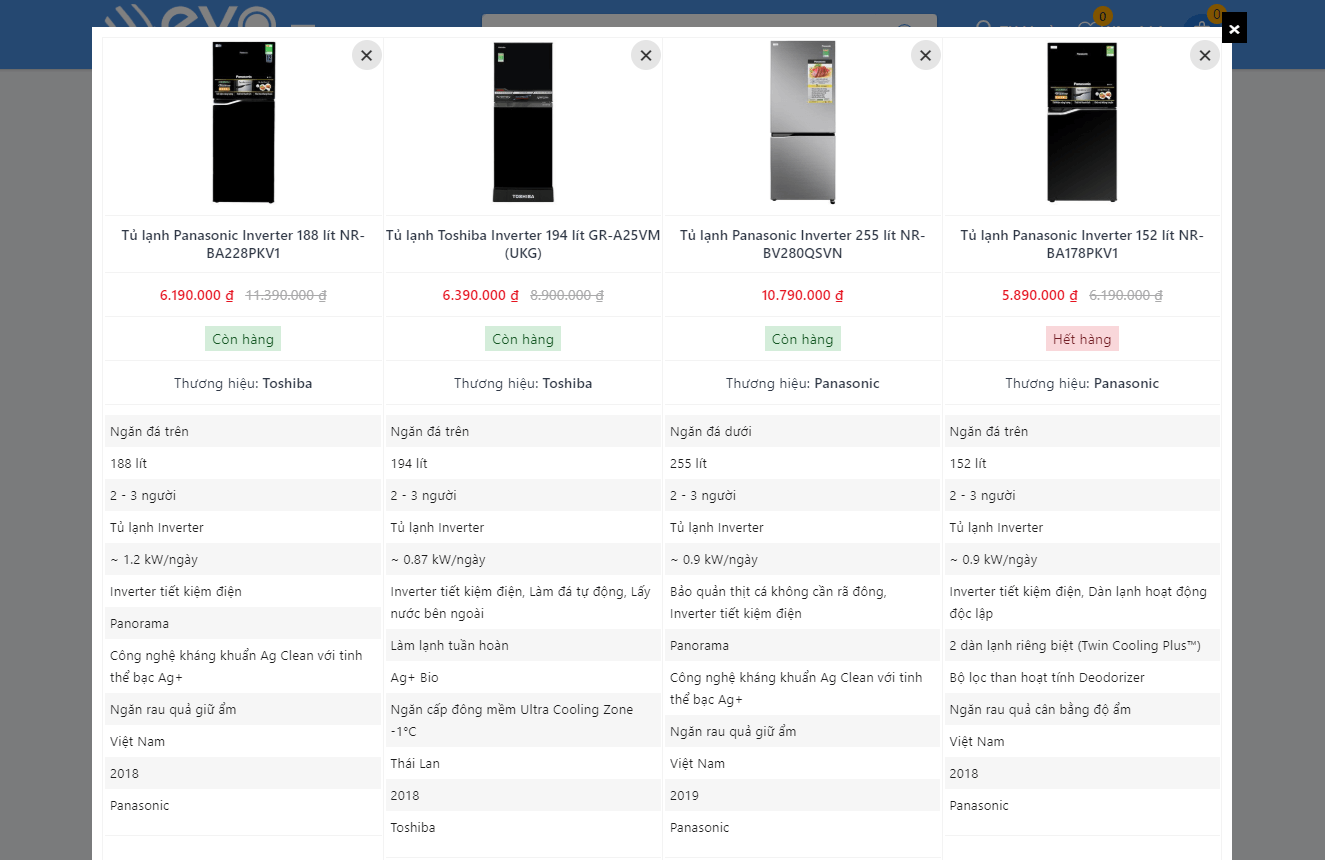
Task: Remove Panasonic 255 lít fridge from comparison
Action: pyautogui.click(x=925, y=55)
